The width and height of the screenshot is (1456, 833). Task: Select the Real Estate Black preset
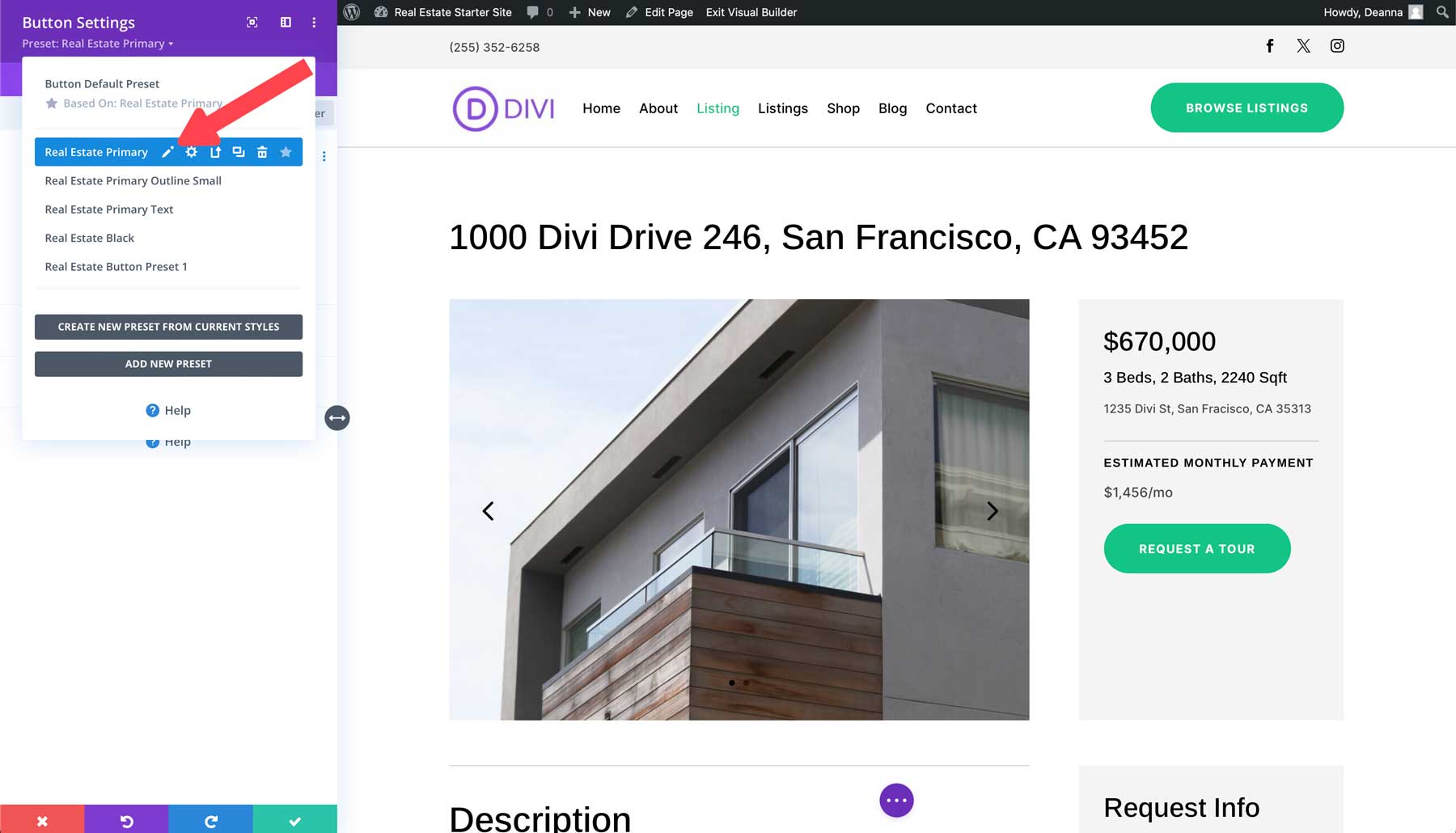click(90, 238)
